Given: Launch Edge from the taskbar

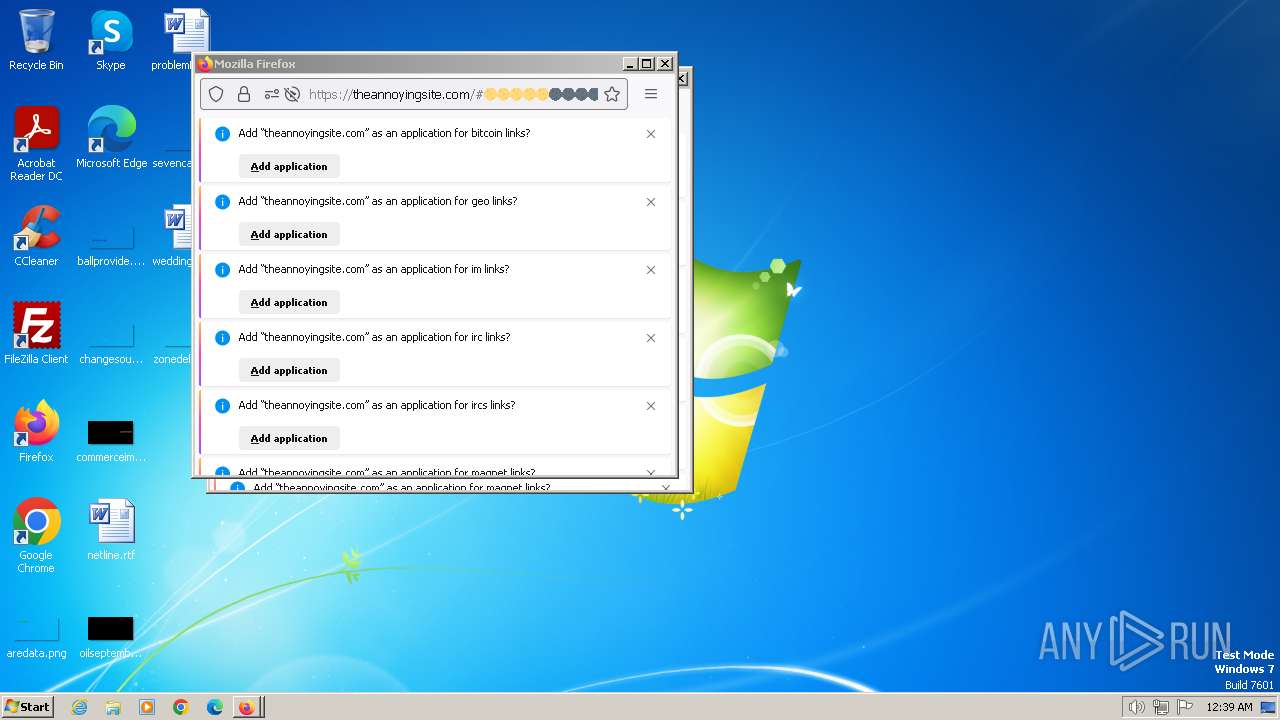Looking at the screenshot, I should (215, 707).
